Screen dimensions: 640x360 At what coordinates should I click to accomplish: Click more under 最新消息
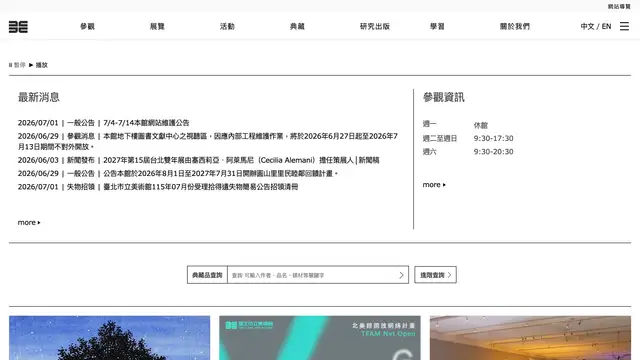click(29, 222)
